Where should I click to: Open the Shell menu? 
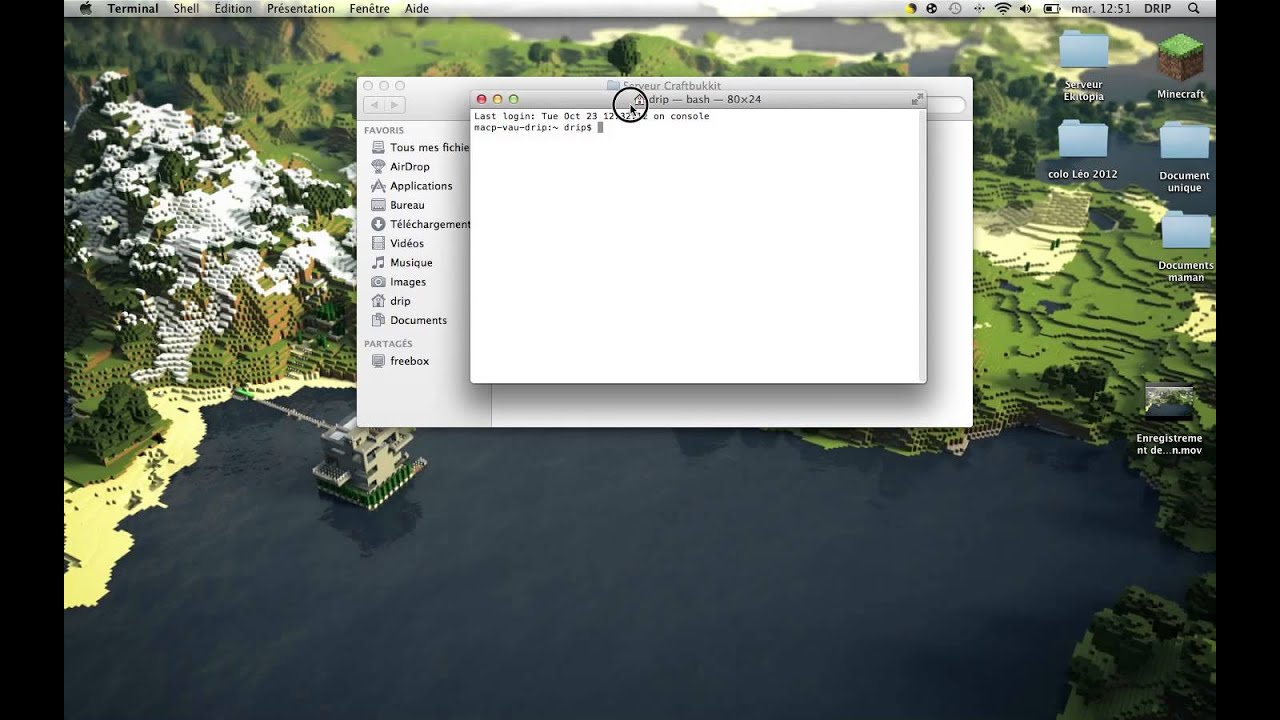click(x=186, y=8)
